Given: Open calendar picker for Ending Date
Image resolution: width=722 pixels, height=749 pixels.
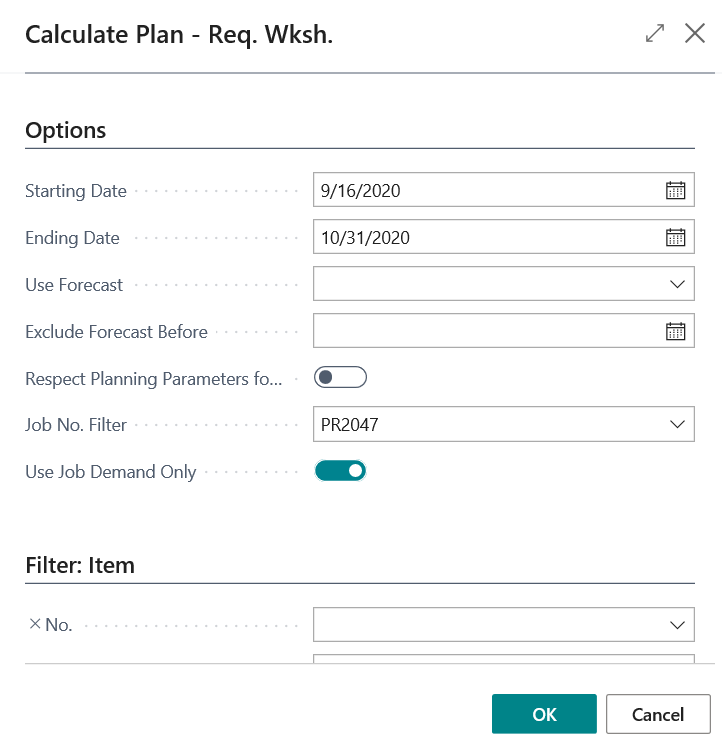Looking at the screenshot, I should point(676,237).
